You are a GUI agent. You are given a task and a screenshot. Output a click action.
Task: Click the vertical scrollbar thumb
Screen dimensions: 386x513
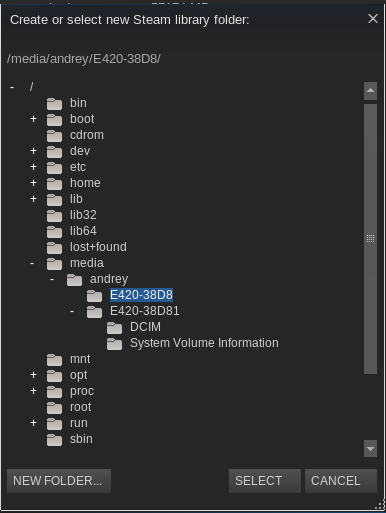(370, 239)
